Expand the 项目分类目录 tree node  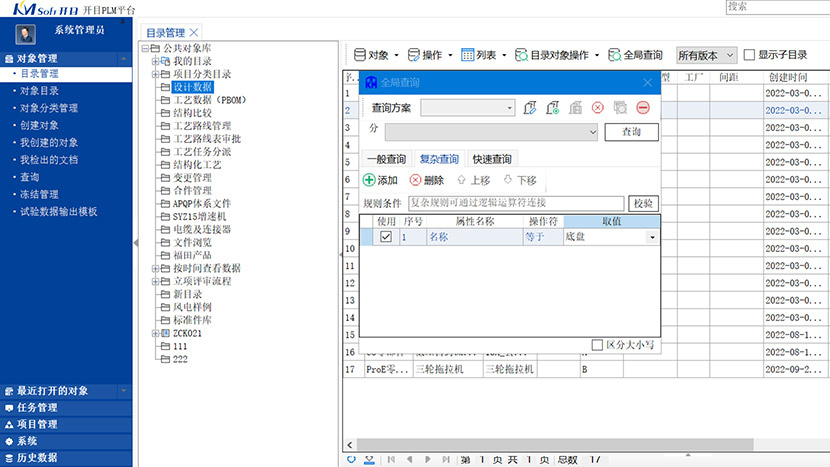(155, 74)
